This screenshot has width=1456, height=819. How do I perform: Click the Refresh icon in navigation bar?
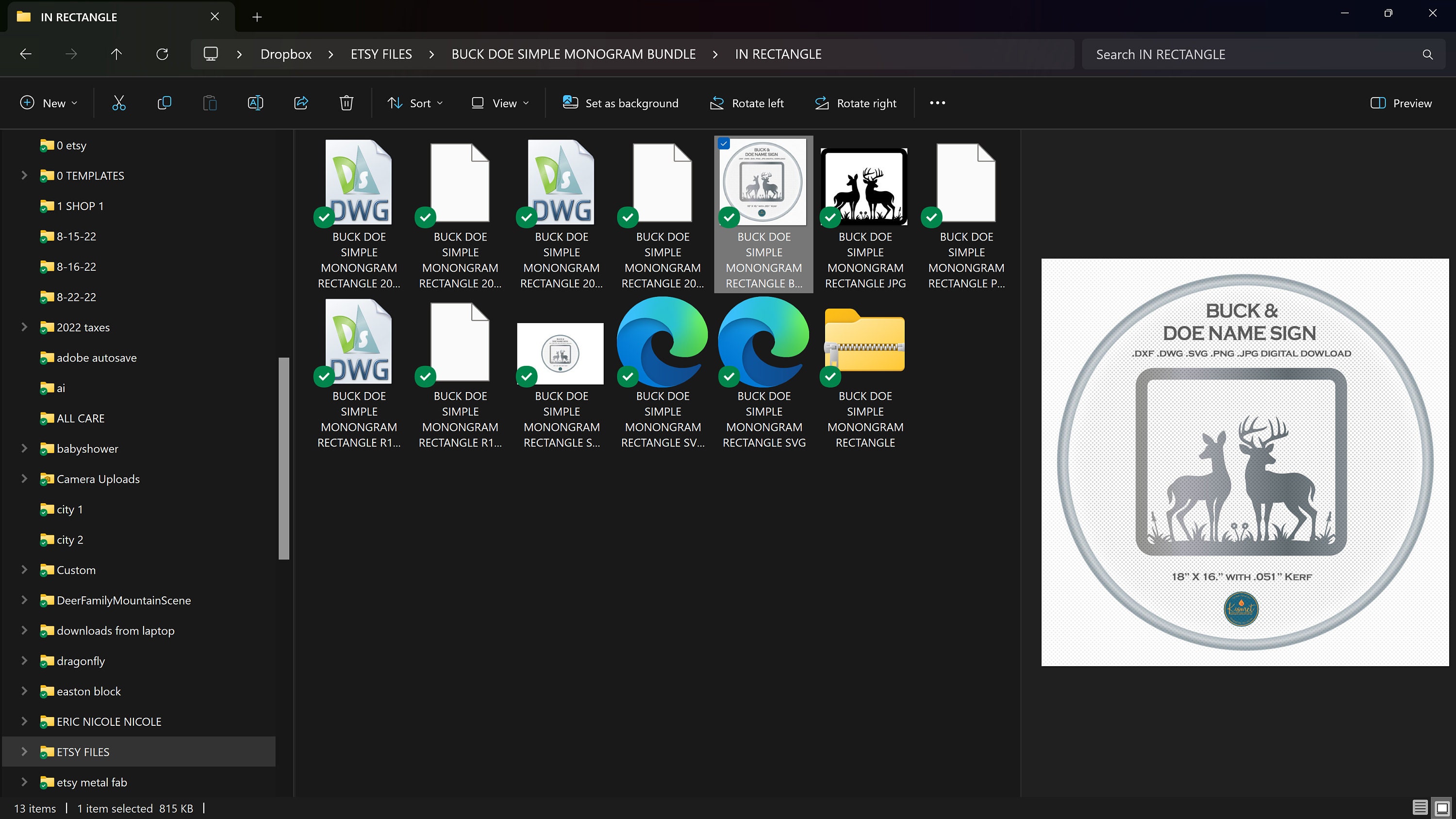pos(162,54)
